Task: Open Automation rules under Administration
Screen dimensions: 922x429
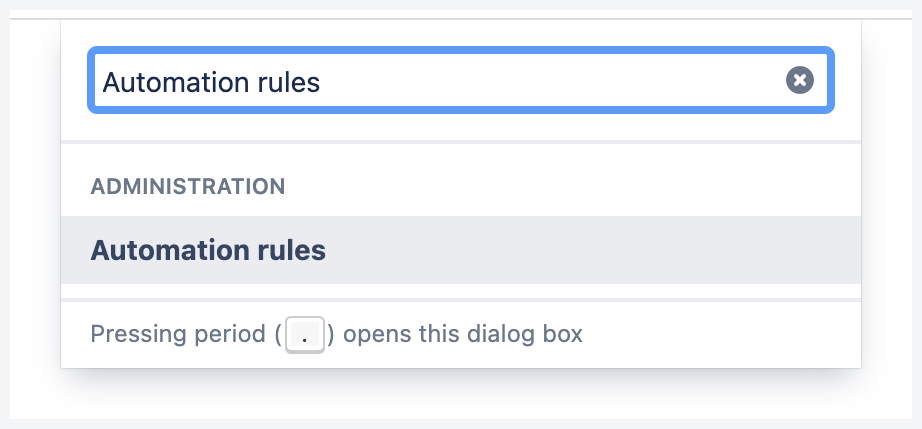Action: pos(208,250)
